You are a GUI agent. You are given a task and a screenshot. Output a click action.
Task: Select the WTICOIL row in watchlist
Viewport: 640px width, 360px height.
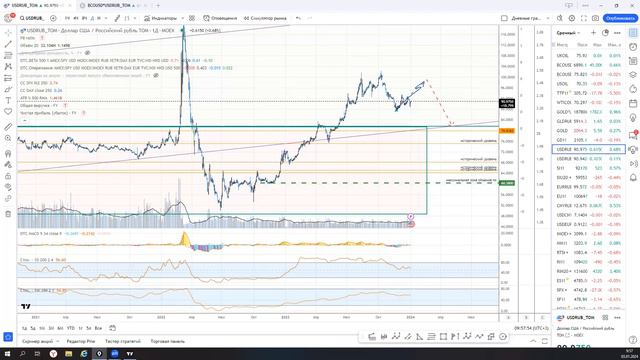[x=589, y=102]
